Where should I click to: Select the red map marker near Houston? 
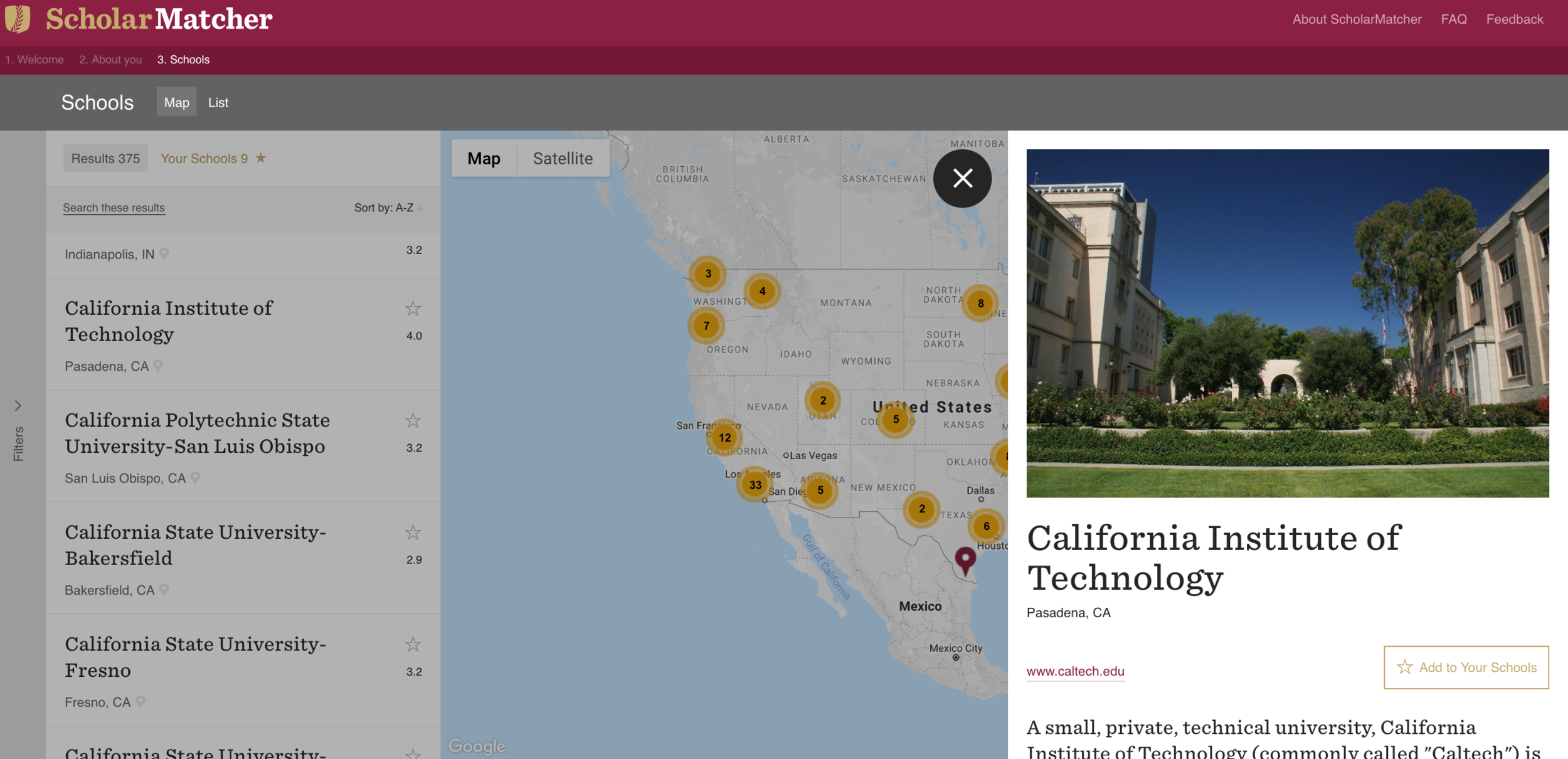tap(965, 559)
